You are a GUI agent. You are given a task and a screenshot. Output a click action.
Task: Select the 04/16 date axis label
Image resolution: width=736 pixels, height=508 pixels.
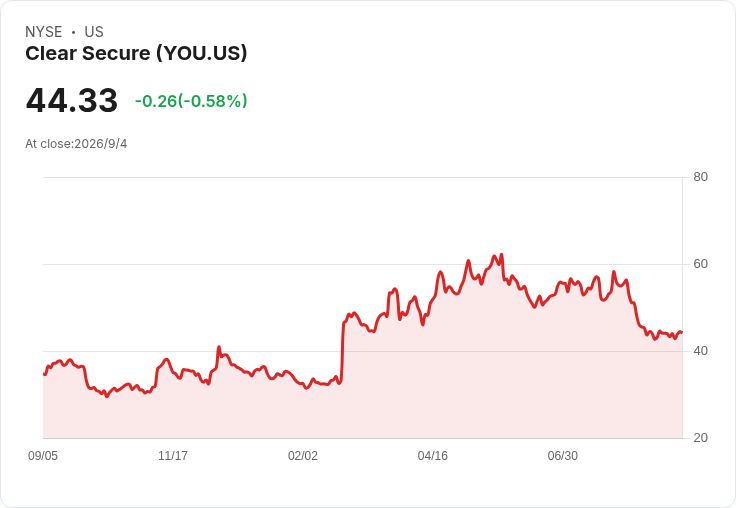pos(433,455)
